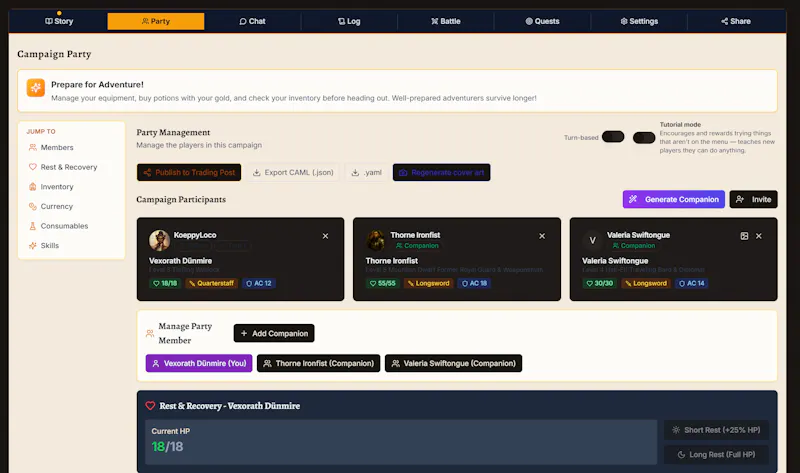Jump to Members section

(x=57, y=147)
